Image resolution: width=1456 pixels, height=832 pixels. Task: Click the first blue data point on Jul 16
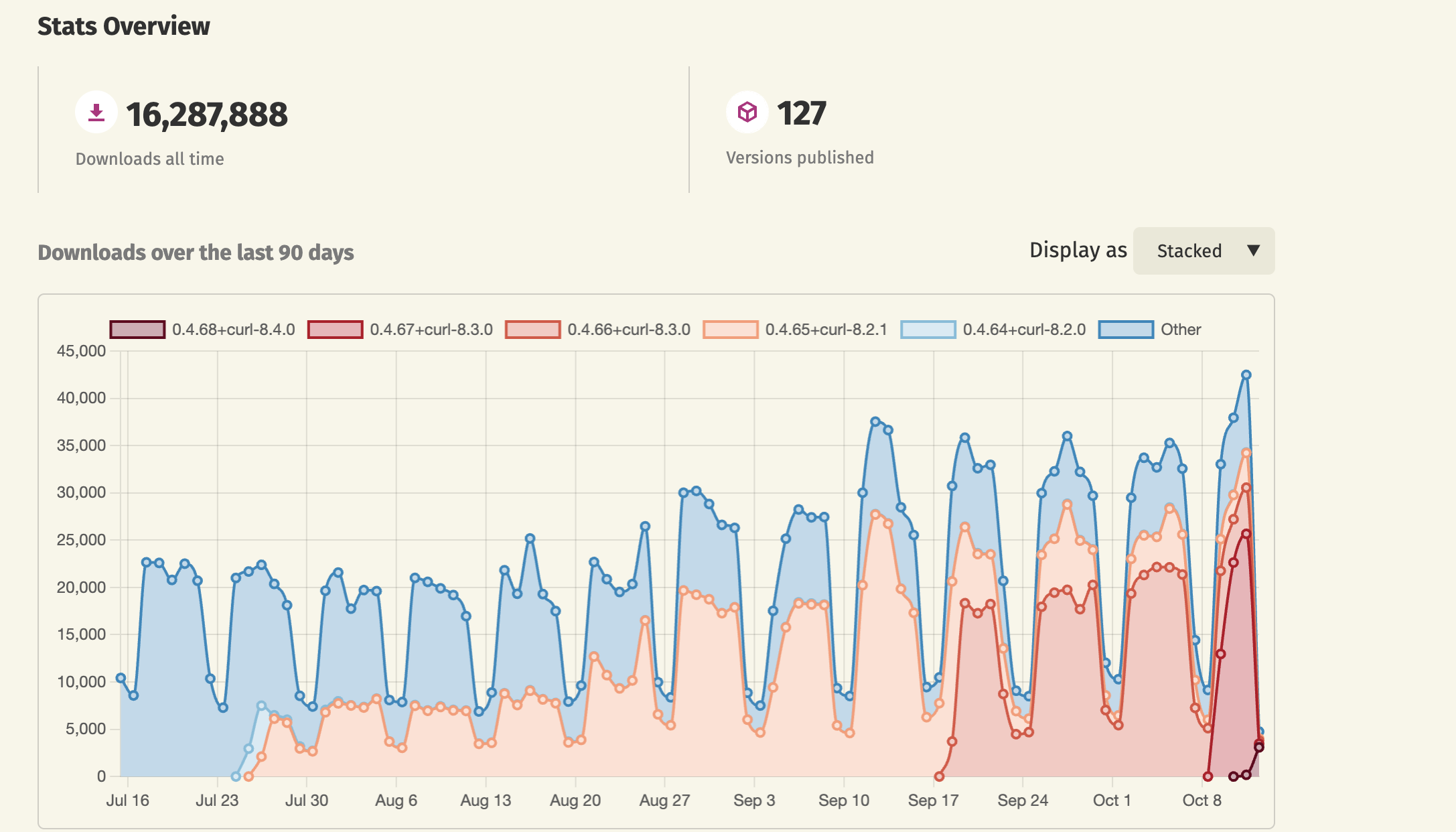[x=121, y=678]
